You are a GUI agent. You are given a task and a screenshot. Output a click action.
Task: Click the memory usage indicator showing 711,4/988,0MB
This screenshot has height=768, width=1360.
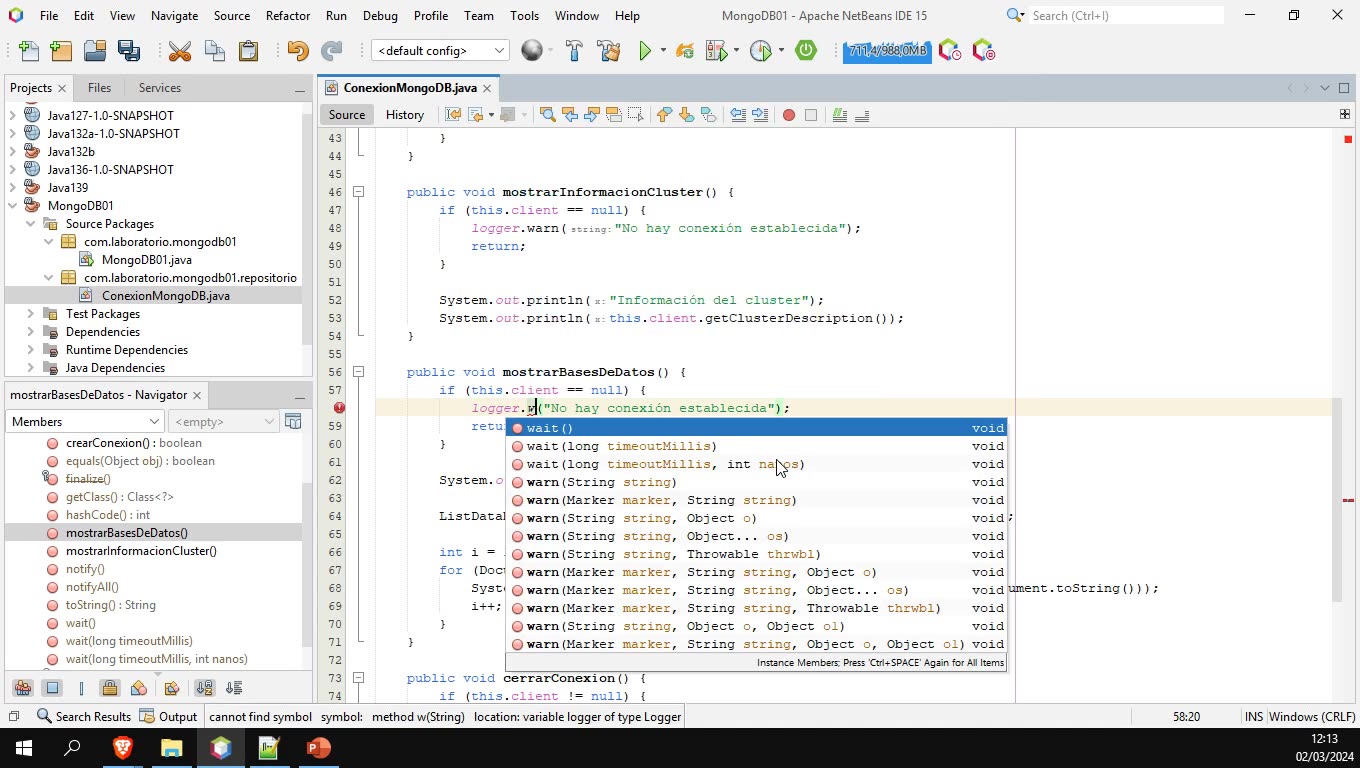point(886,50)
